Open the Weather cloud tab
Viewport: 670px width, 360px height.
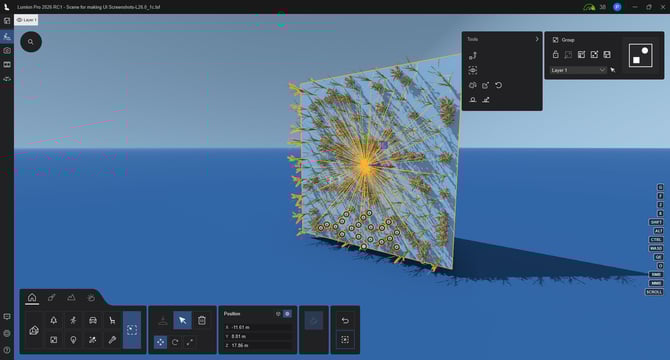[91, 298]
